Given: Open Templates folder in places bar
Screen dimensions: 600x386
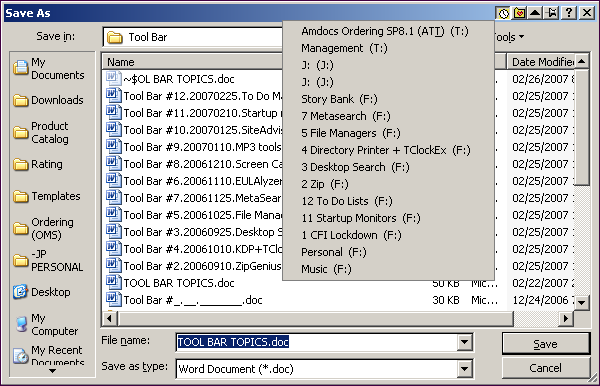Looking at the screenshot, I should tap(47, 196).
